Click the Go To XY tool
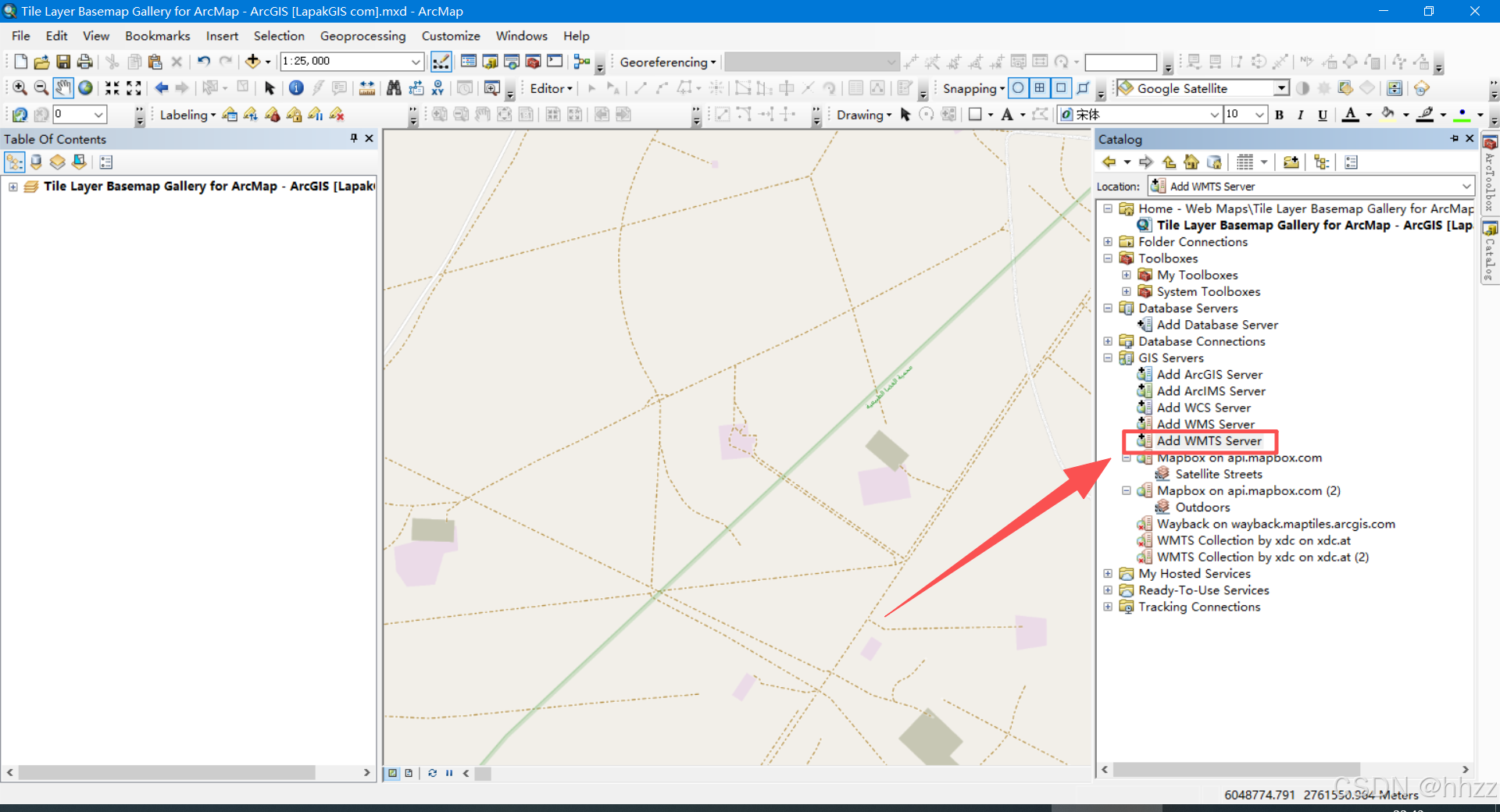 pyautogui.click(x=437, y=87)
